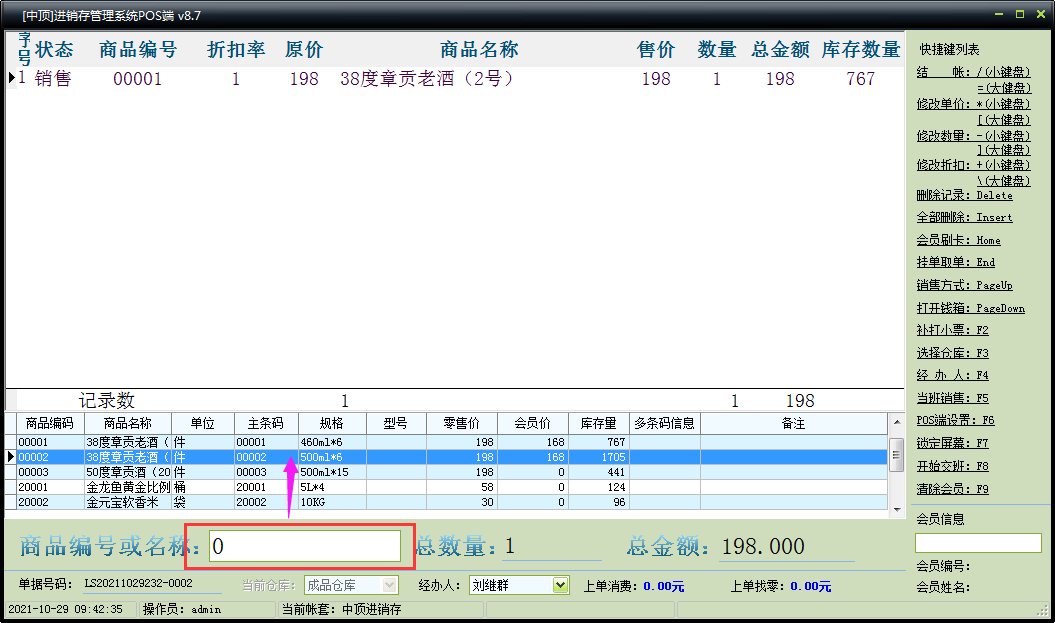Image resolution: width=1055 pixels, height=623 pixels.
Task: Select product row 00001 in lower list
Action: 446,442
